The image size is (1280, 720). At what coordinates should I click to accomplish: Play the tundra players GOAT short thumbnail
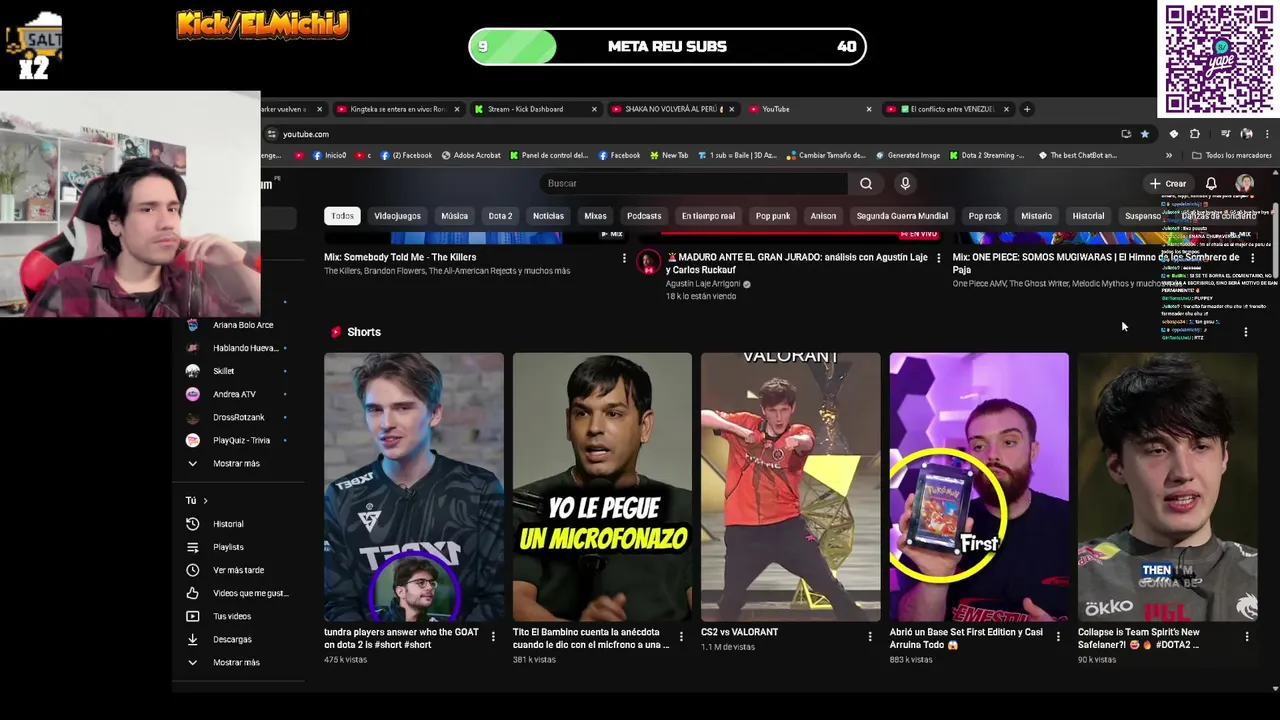(x=414, y=487)
